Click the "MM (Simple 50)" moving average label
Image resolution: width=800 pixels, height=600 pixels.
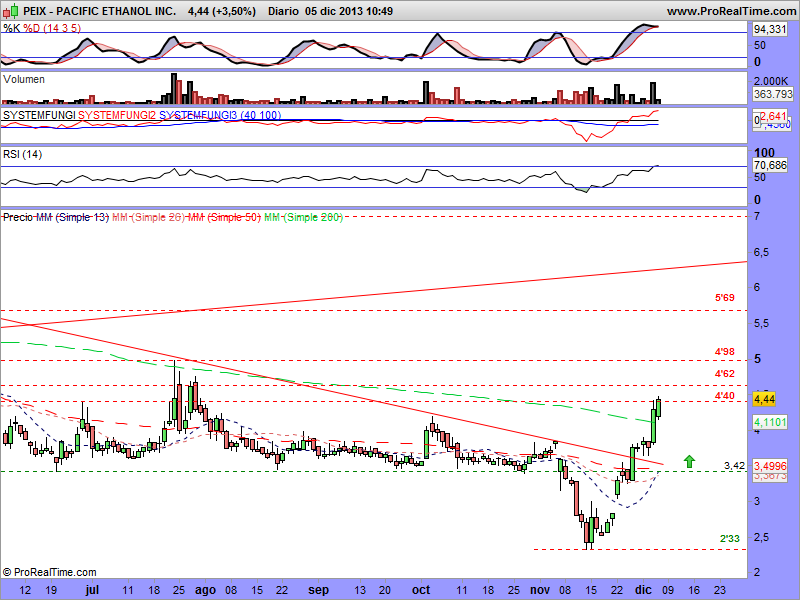224,217
